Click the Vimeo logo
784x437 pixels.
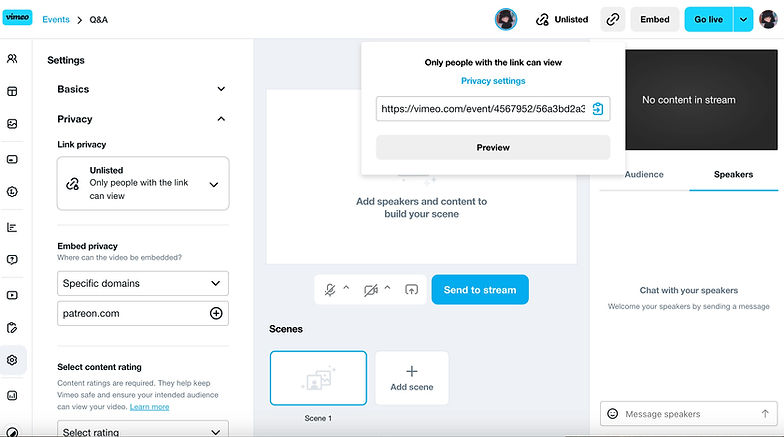[17, 18]
